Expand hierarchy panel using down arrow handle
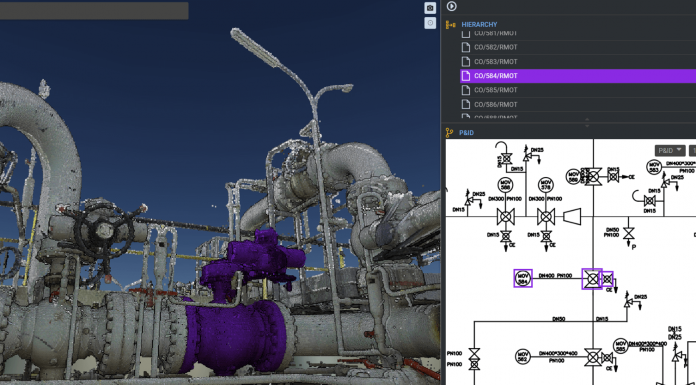Image resolution: width=696 pixels, height=385 pixels. tap(587, 125)
